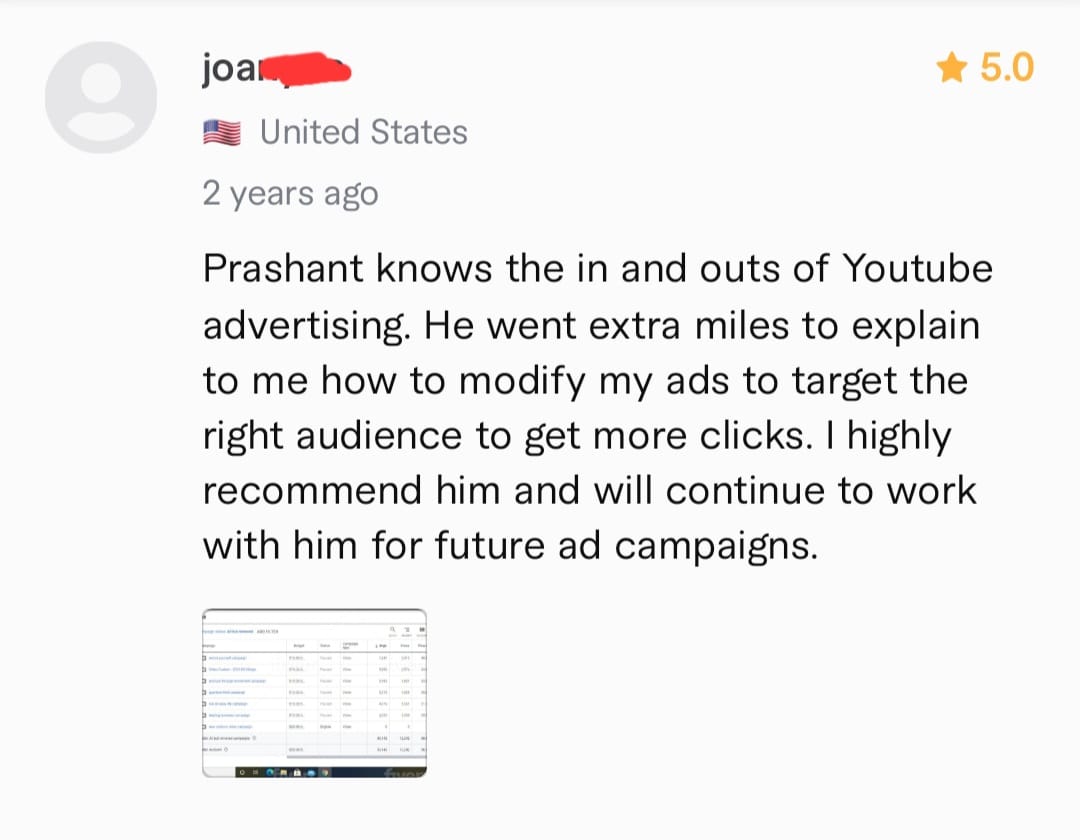The width and height of the screenshot is (1080, 840).
Task: Click the orange star rating icon
Action: 952,68
